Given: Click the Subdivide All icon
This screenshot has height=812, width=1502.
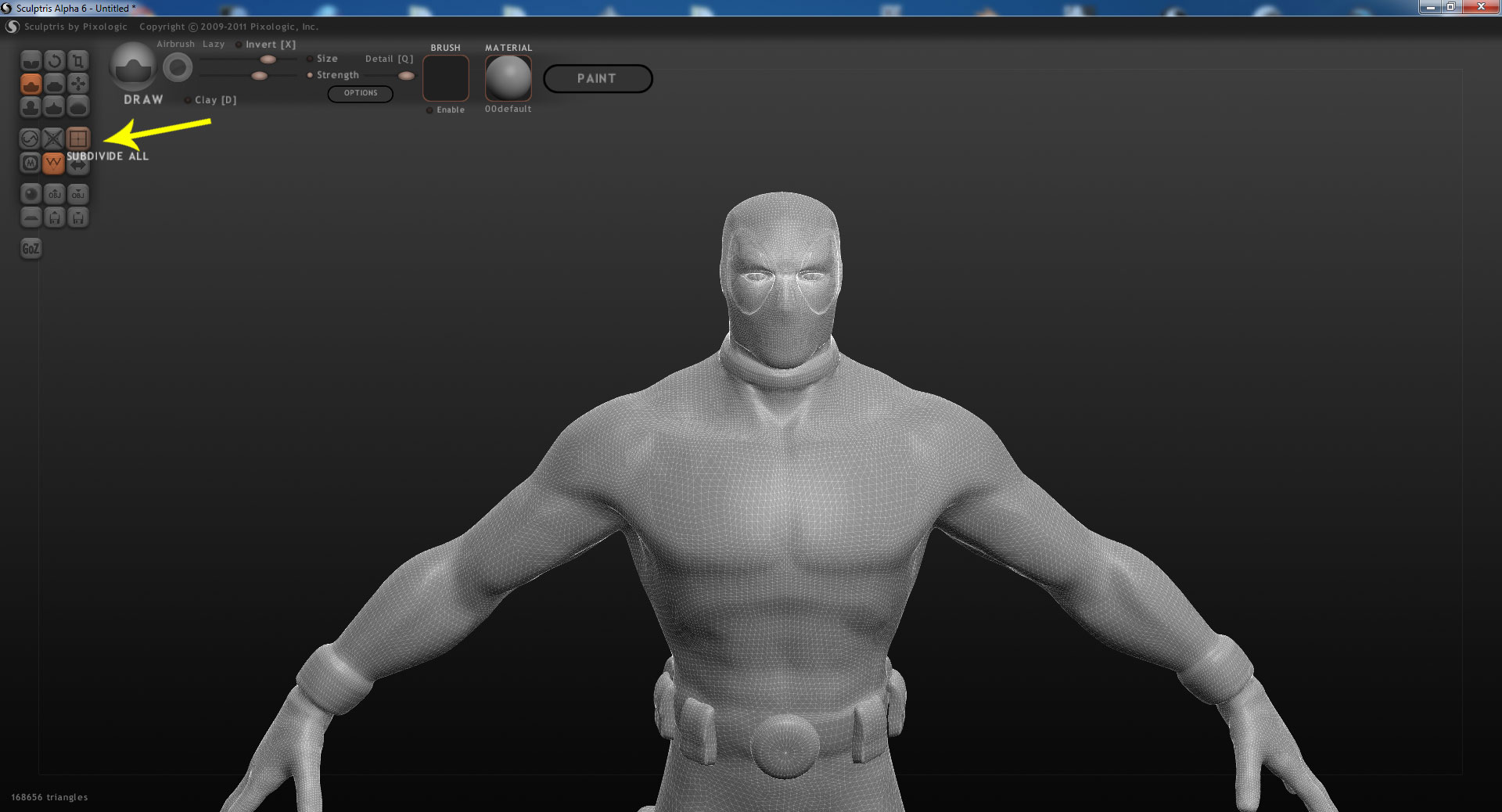Looking at the screenshot, I should (77, 138).
